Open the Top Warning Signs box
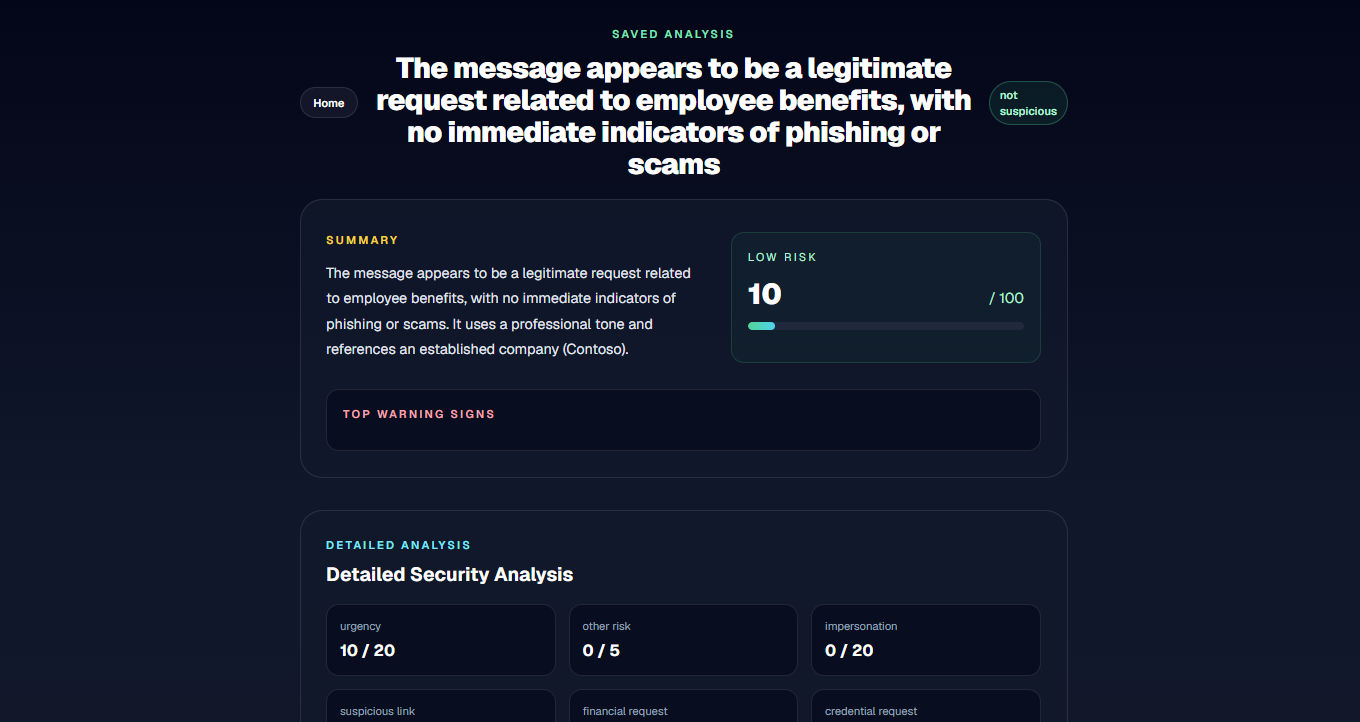The height and width of the screenshot is (722, 1360). 683,420
